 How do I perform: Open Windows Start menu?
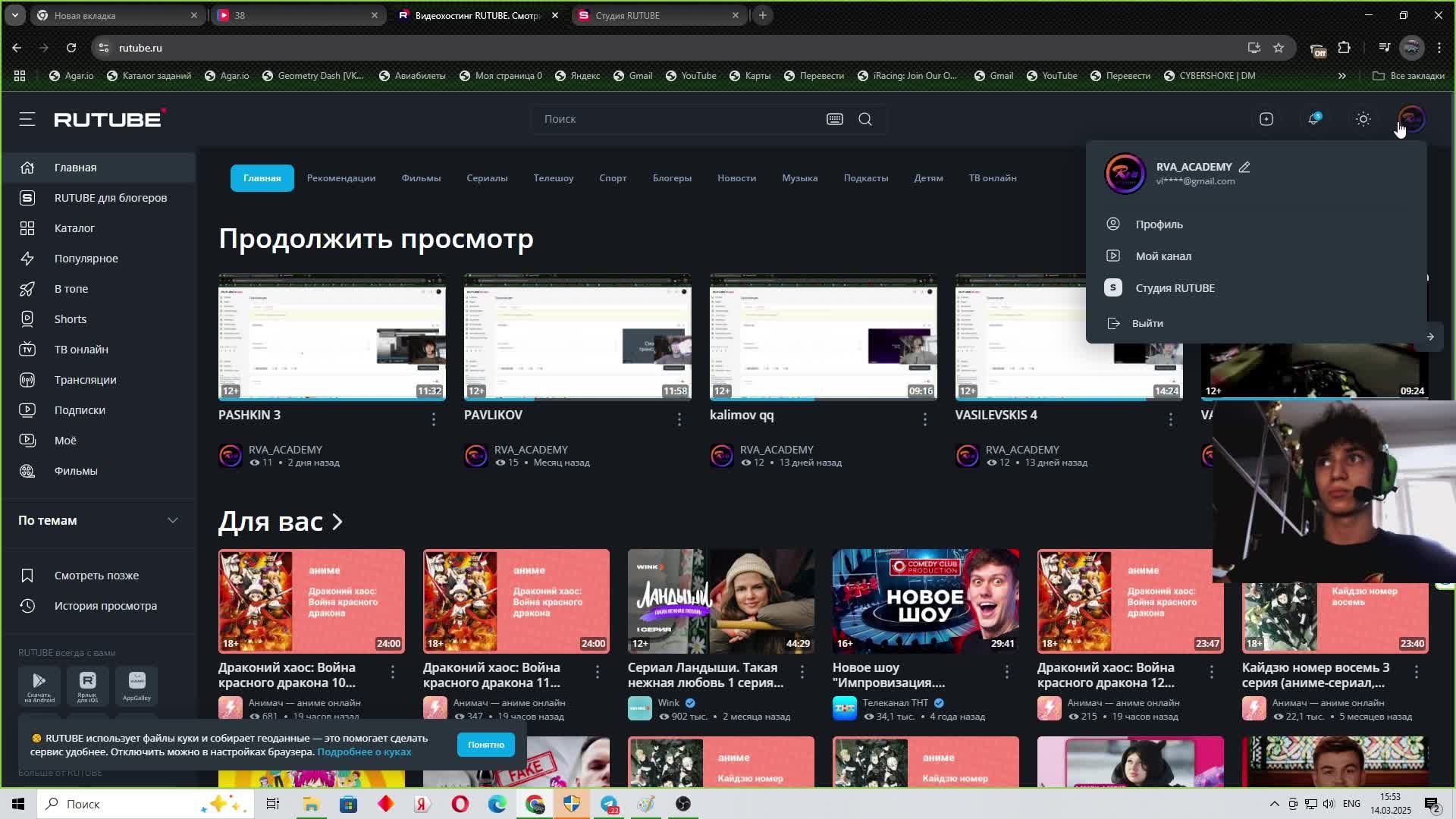18,804
